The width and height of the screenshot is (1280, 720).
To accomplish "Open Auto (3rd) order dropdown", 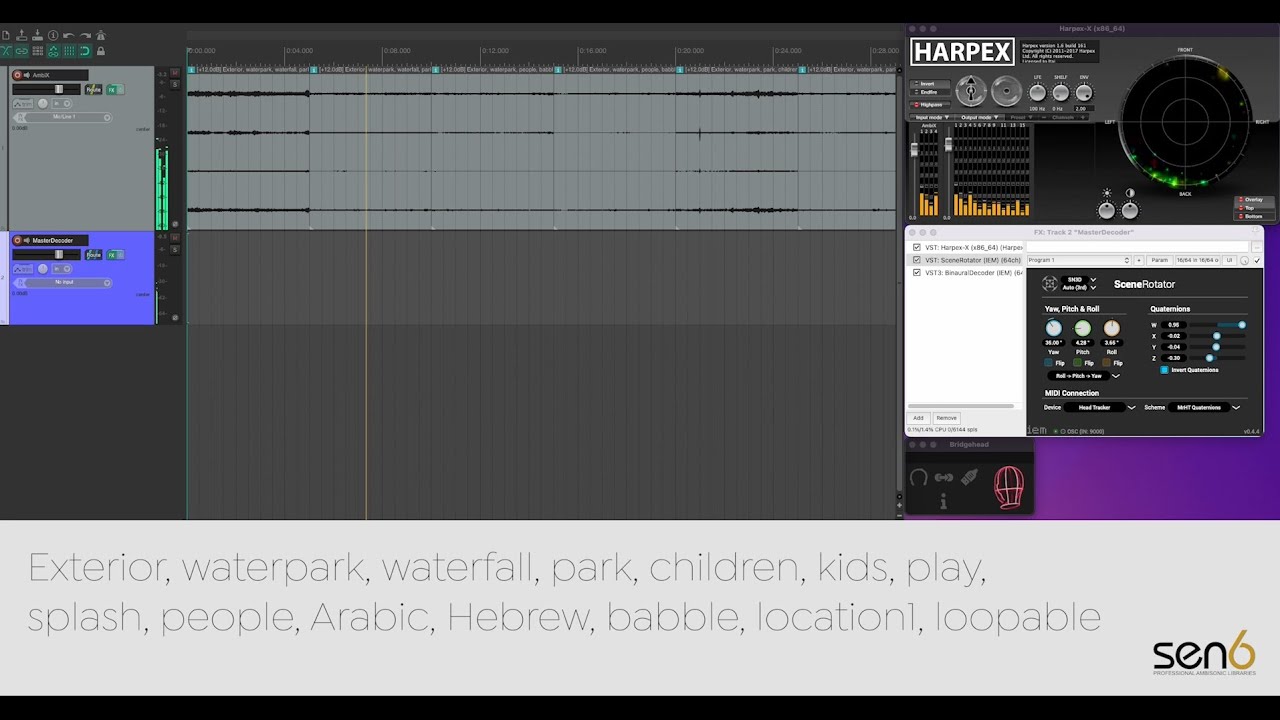I will [1078, 288].
